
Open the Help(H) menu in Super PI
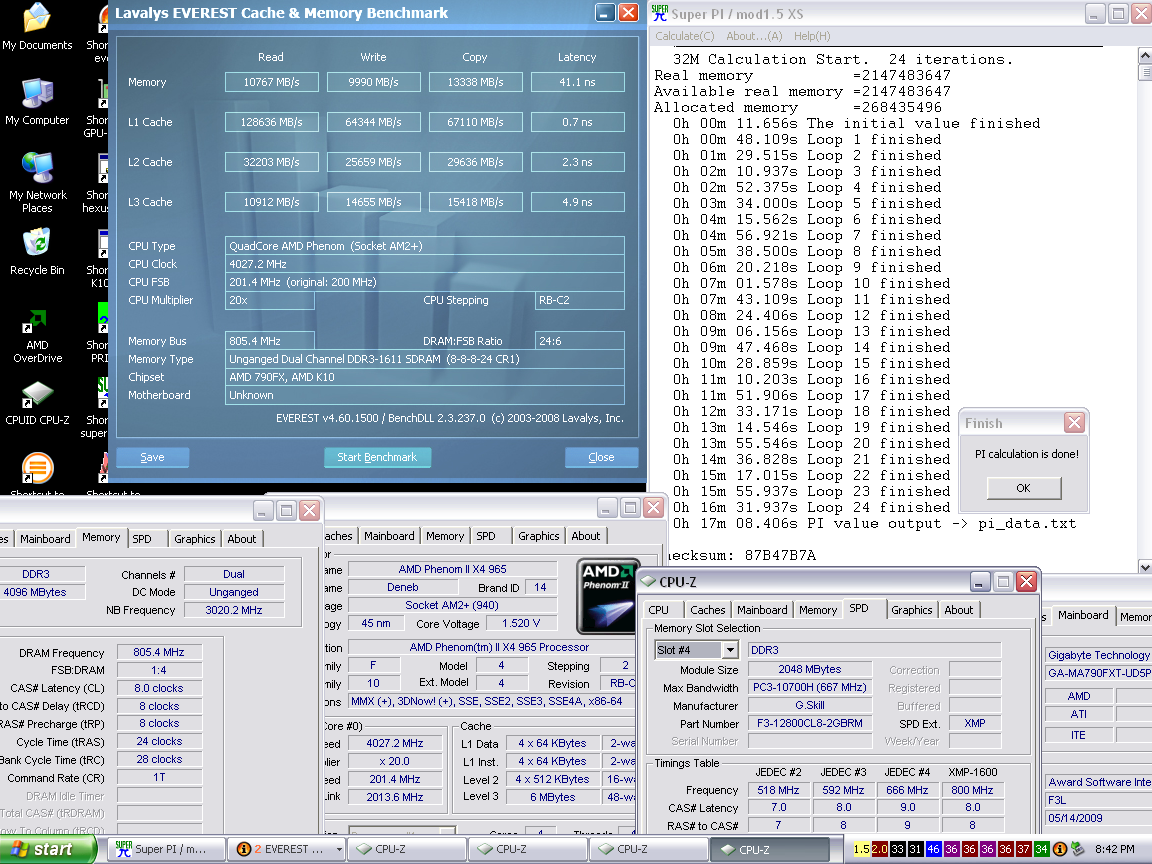click(812, 36)
